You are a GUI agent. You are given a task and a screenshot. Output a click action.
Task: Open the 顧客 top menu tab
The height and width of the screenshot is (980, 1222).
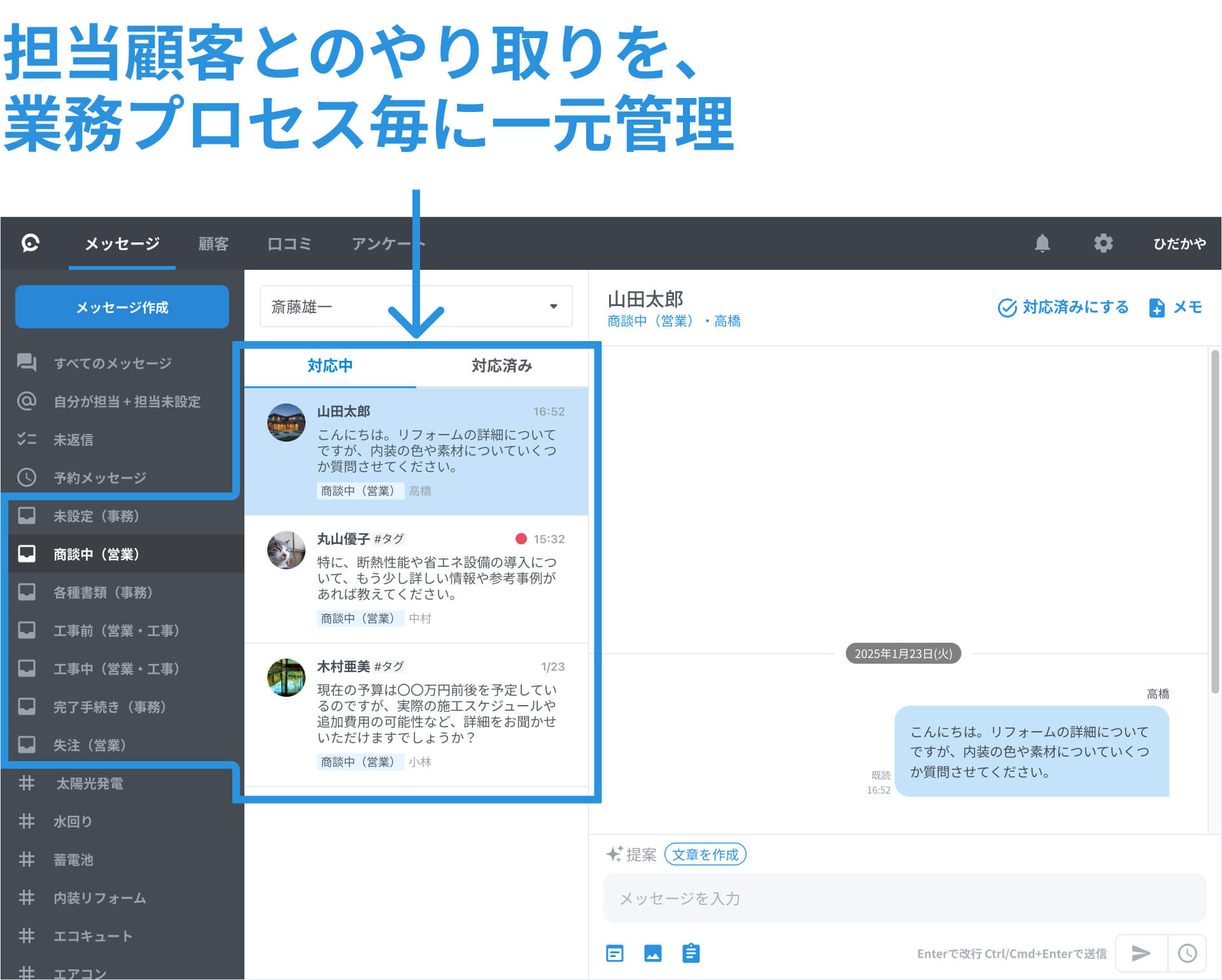coord(213,244)
